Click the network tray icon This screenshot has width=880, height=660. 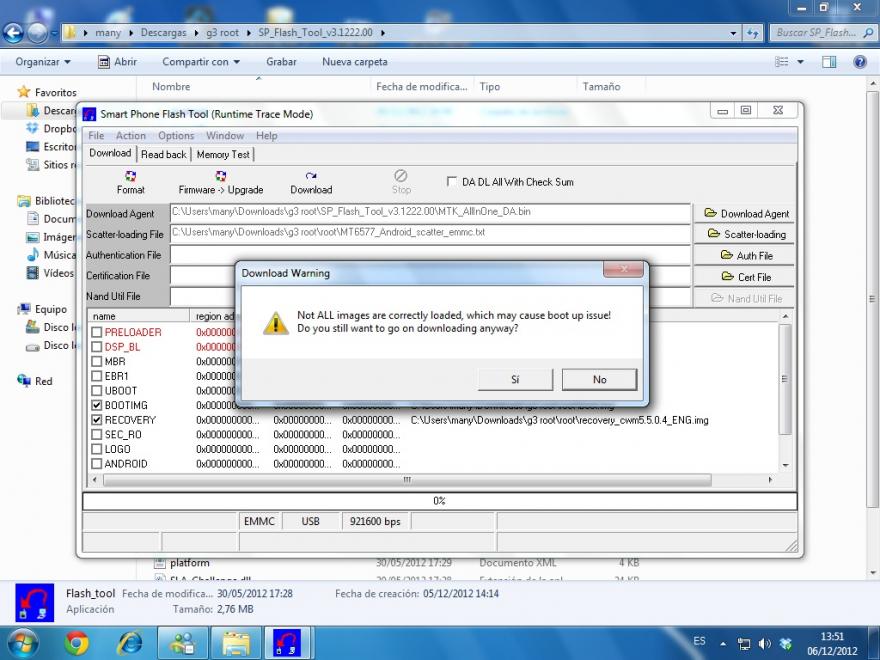coord(744,644)
